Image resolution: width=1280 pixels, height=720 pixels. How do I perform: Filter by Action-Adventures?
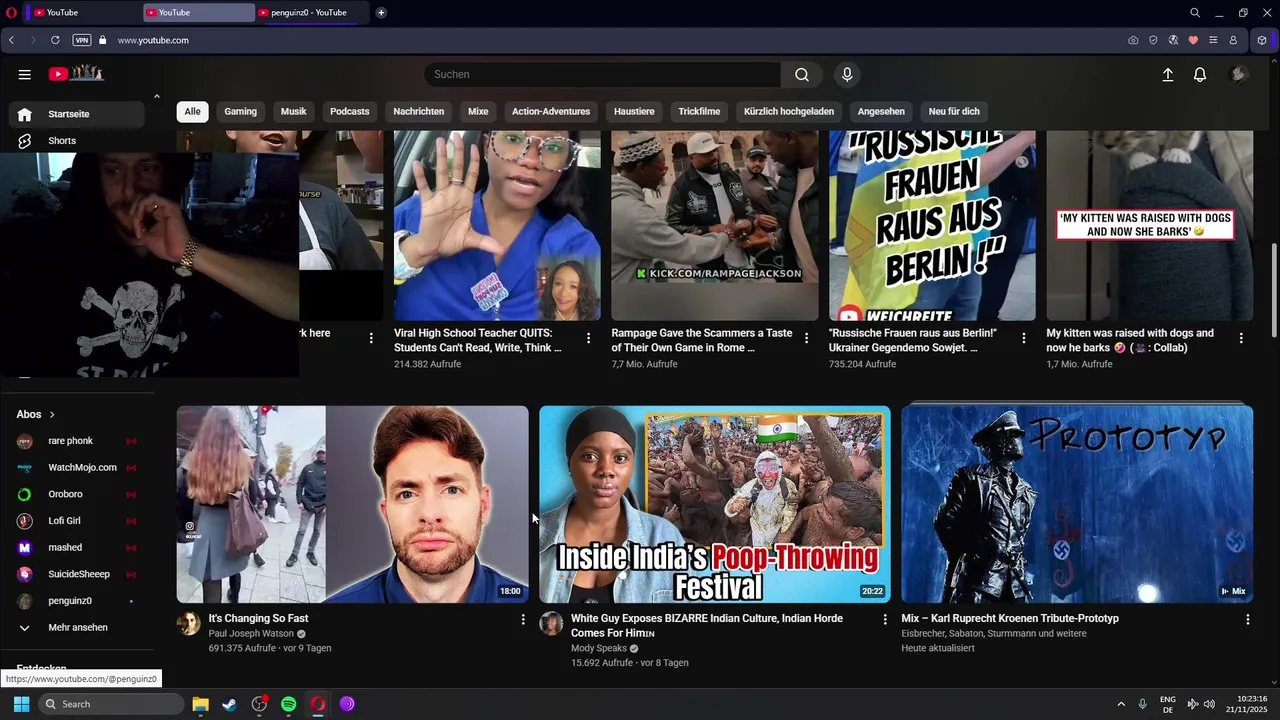(x=551, y=111)
